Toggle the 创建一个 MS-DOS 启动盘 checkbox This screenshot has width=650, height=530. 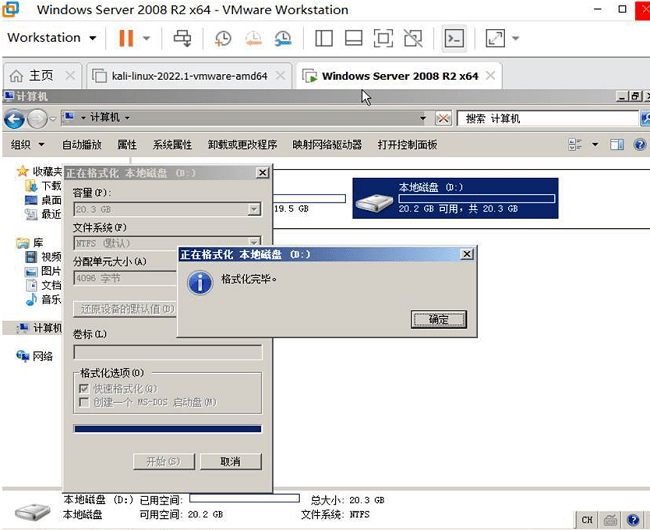83,402
